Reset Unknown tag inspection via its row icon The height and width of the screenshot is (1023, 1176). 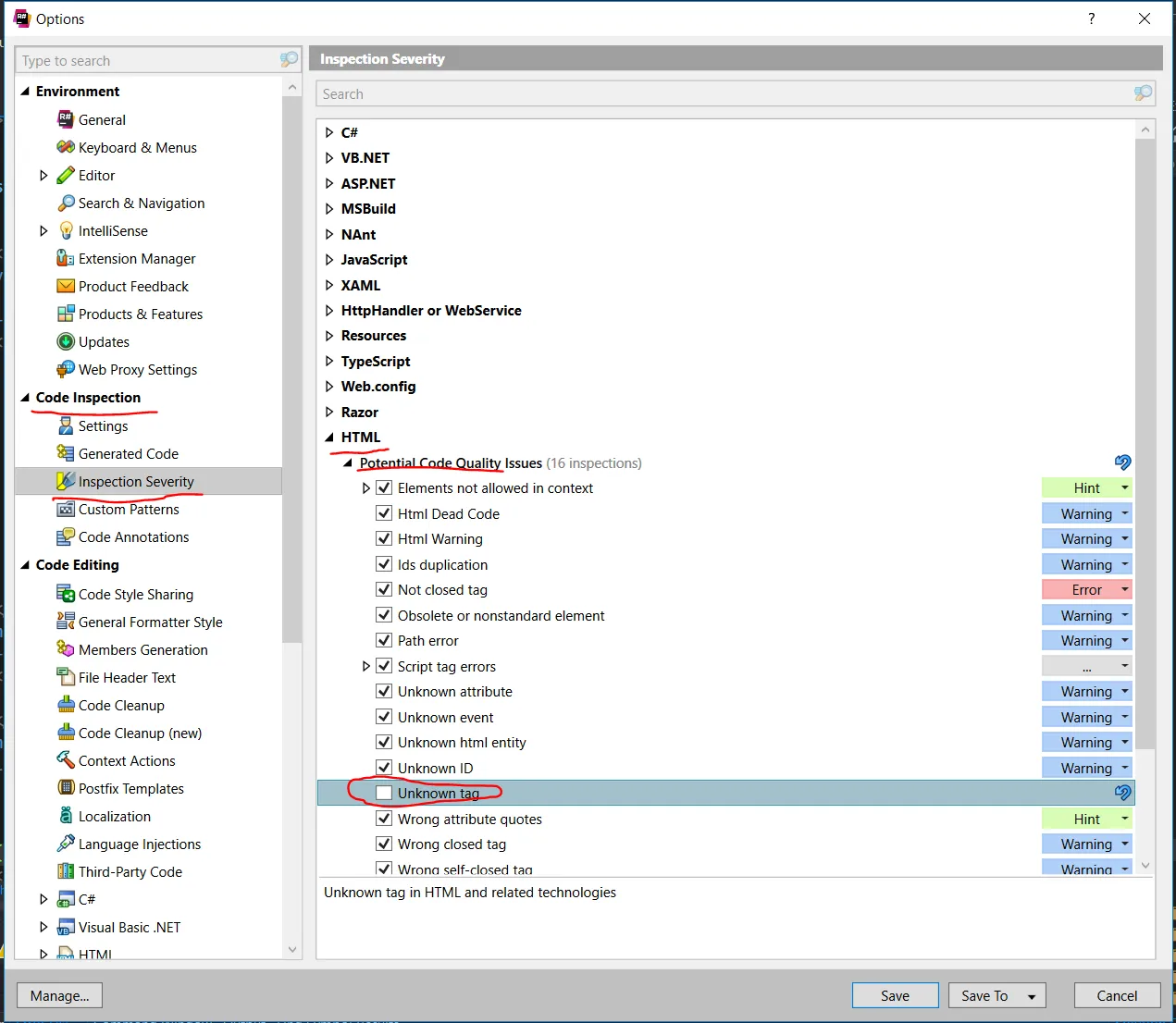tap(1122, 793)
